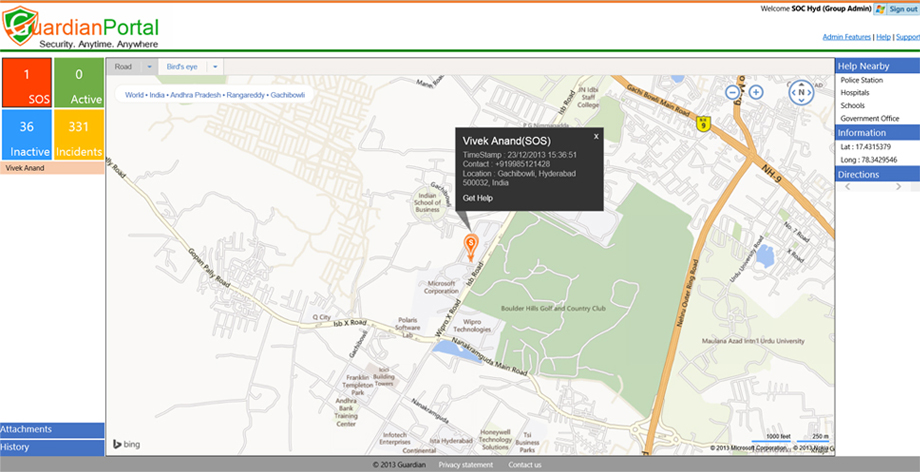The image size is (920, 472).
Task: Open the red SOS tile
Action: (27, 83)
